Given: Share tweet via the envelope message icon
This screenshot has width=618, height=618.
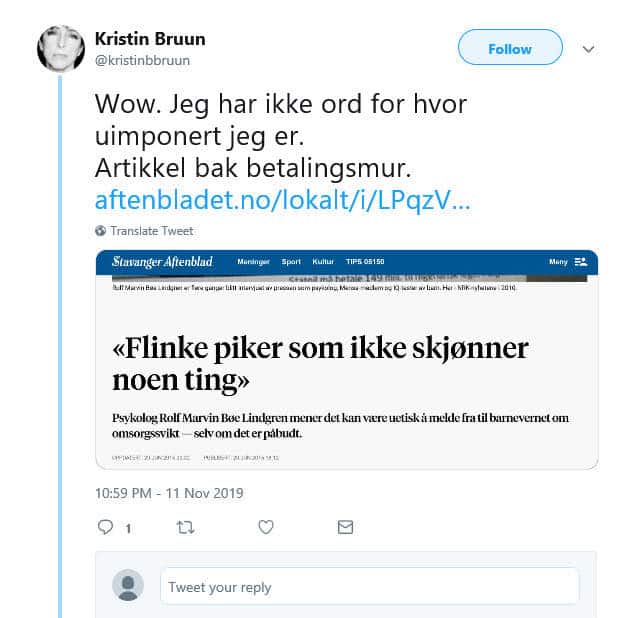Looking at the screenshot, I should (345, 527).
